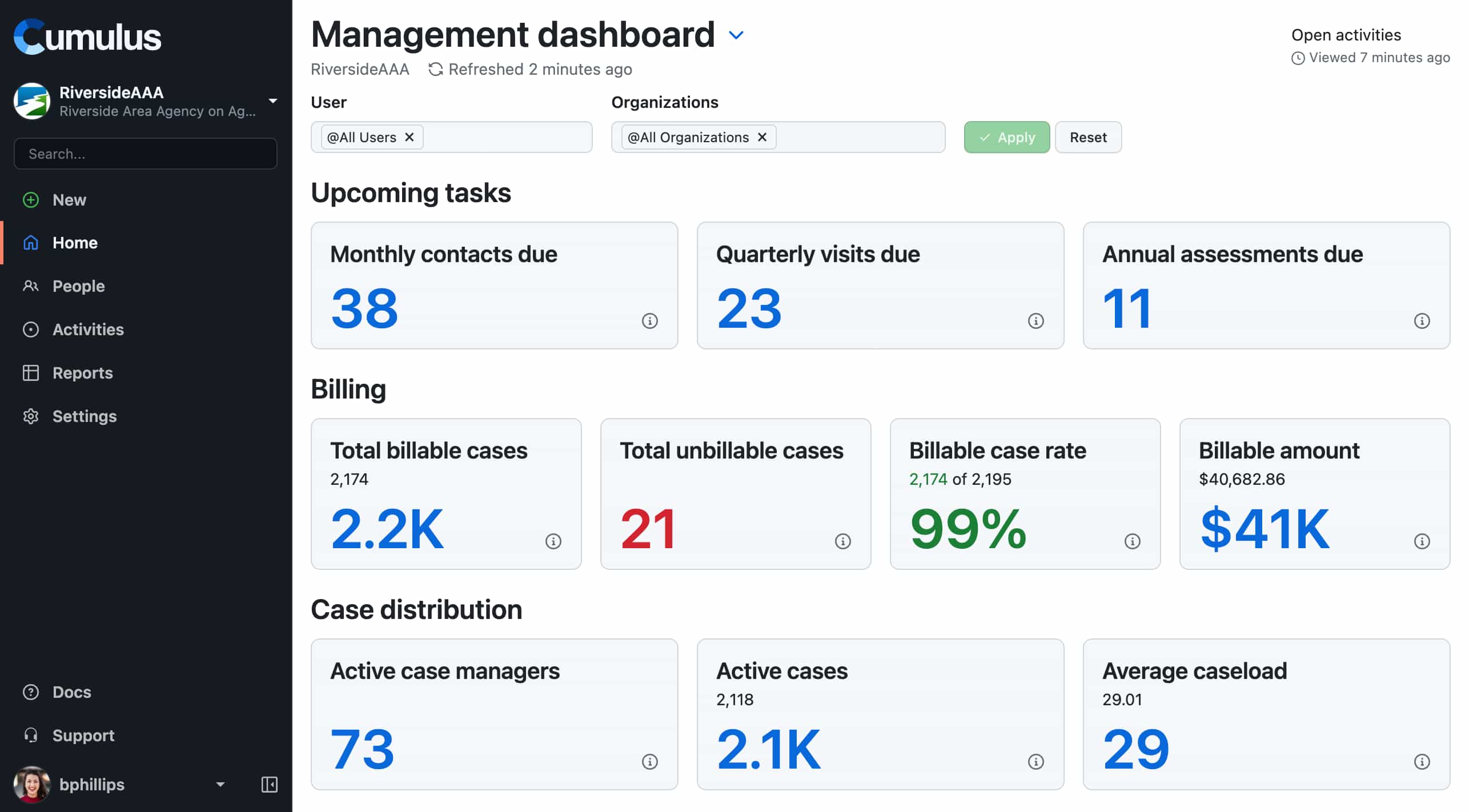Remove the All Users filter chip
The width and height of the screenshot is (1469, 812).
point(409,137)
